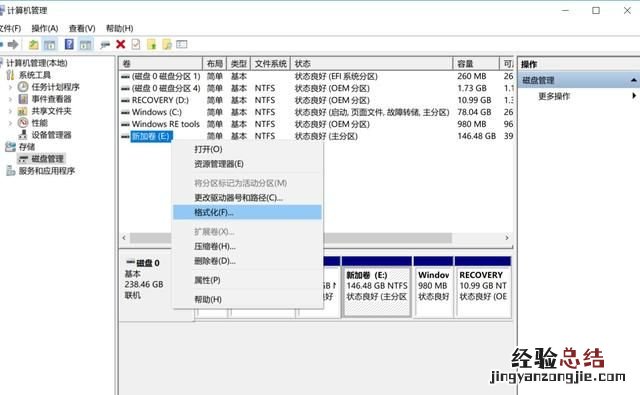Choose 资源管理器(E) in the context menu
This screenshot has height=395, width=640.
247,164
